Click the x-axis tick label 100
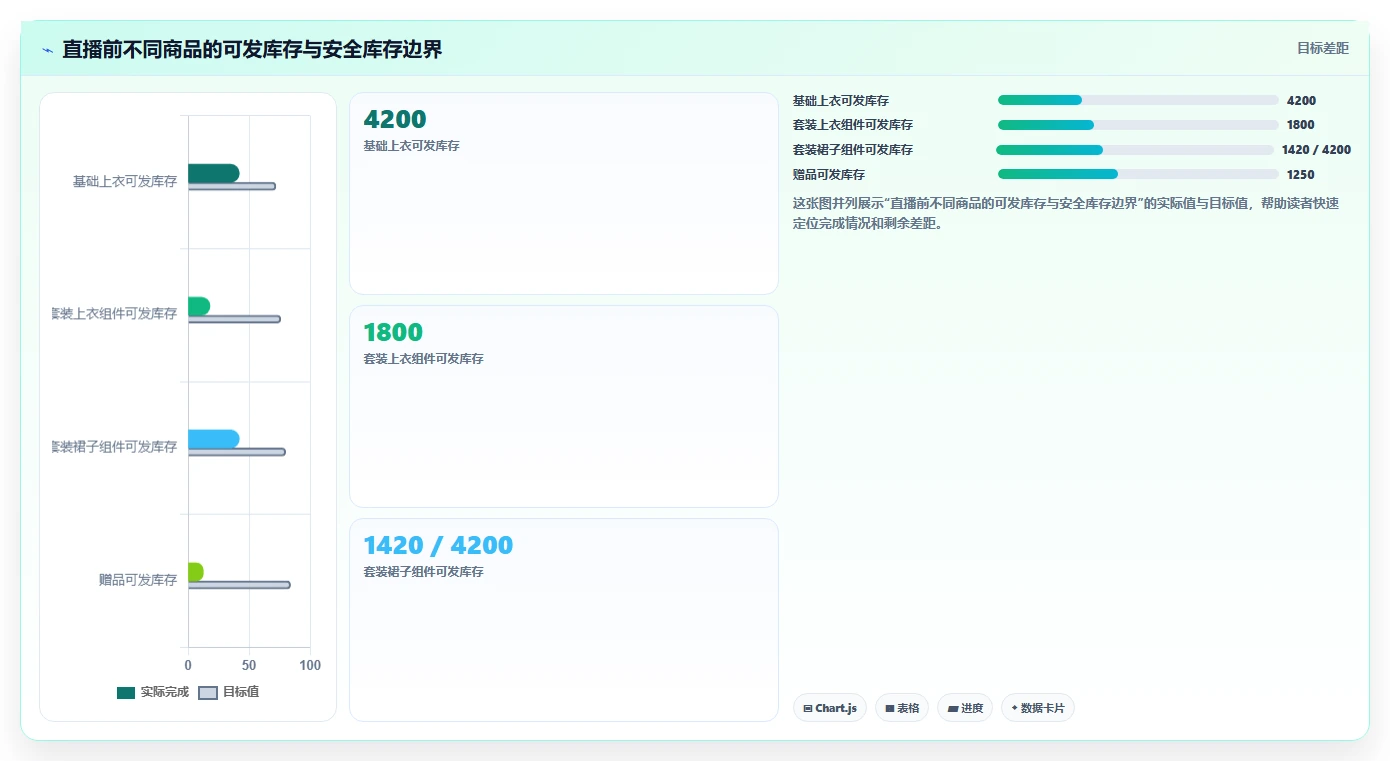This screenshot has height=761, width=1390. click(x=310, y=665)
